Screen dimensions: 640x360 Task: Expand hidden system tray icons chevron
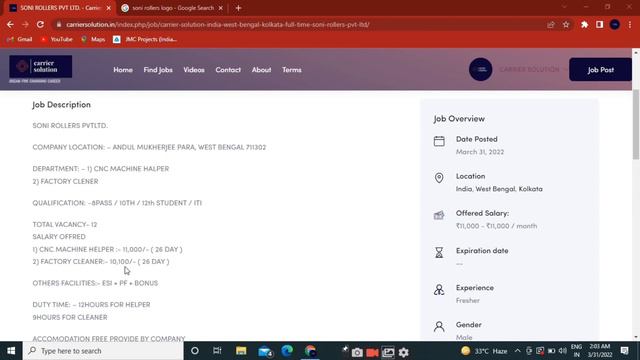click(x=518, y=351)
